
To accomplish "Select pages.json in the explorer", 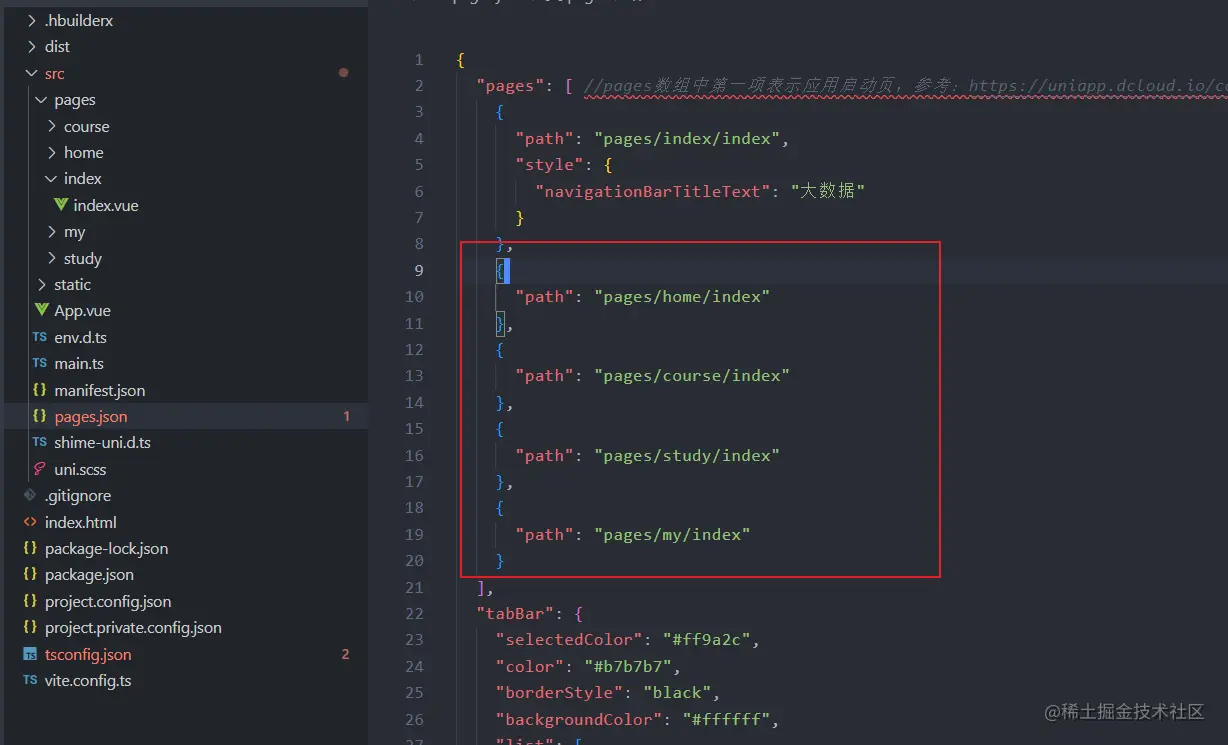I will tap(91, 416).
